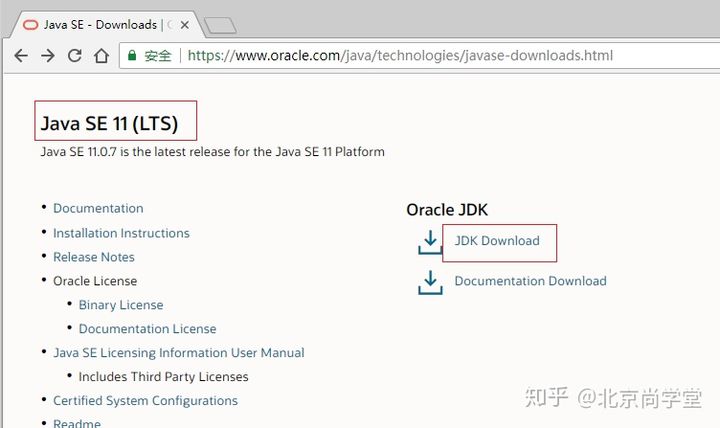The image size is (720, 428).
Task: Close the Java SE - Downloads tab
Action: click(185, 25)
